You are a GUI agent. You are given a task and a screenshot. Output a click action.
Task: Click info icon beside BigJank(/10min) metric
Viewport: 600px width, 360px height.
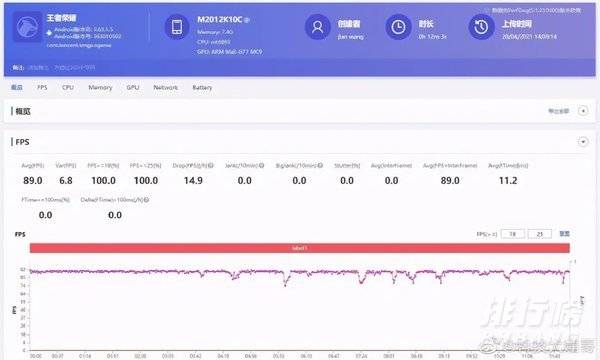(320, 165)
